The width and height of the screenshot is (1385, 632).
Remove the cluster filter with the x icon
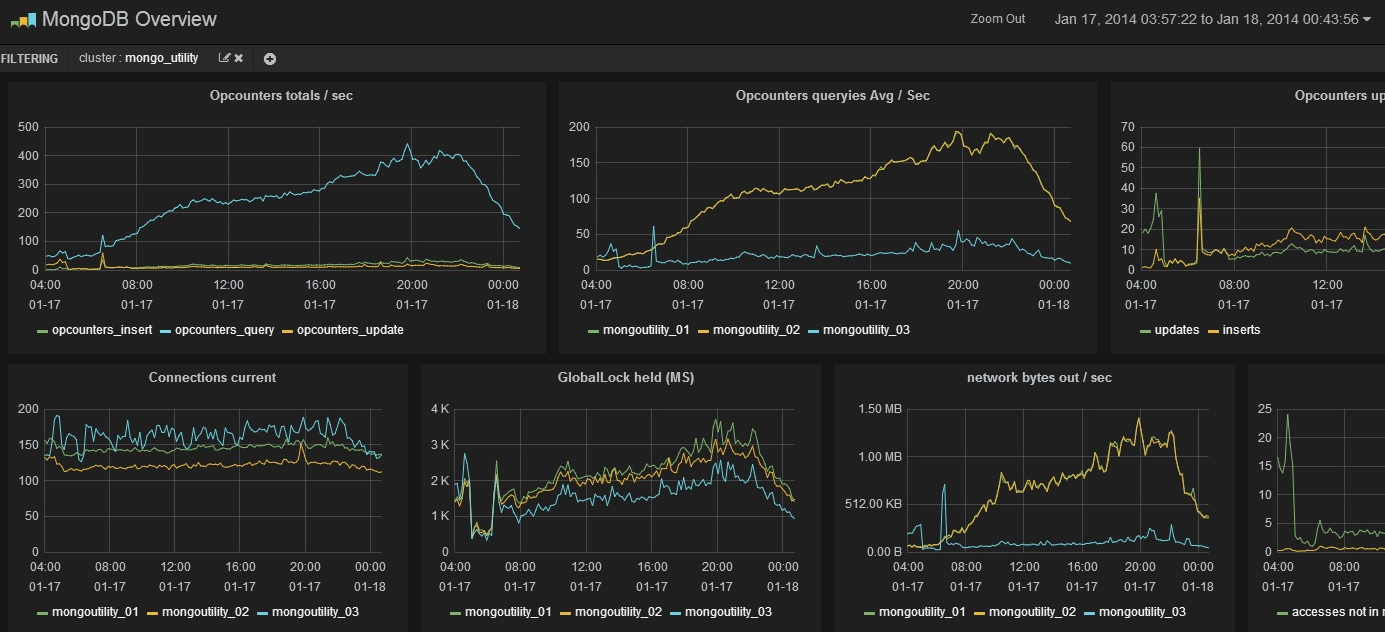(239, 58)
